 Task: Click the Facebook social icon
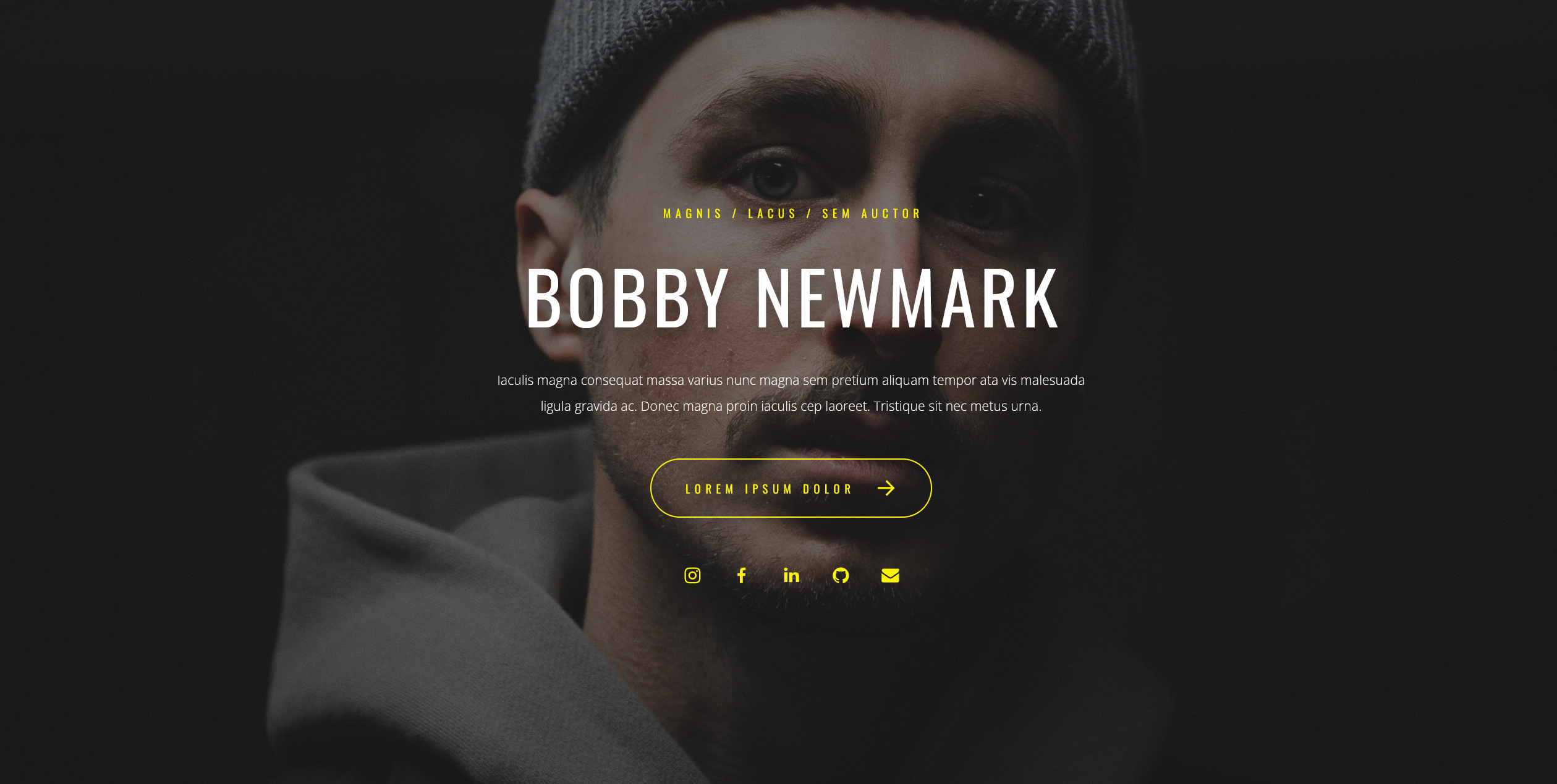[x=742, y=576]
